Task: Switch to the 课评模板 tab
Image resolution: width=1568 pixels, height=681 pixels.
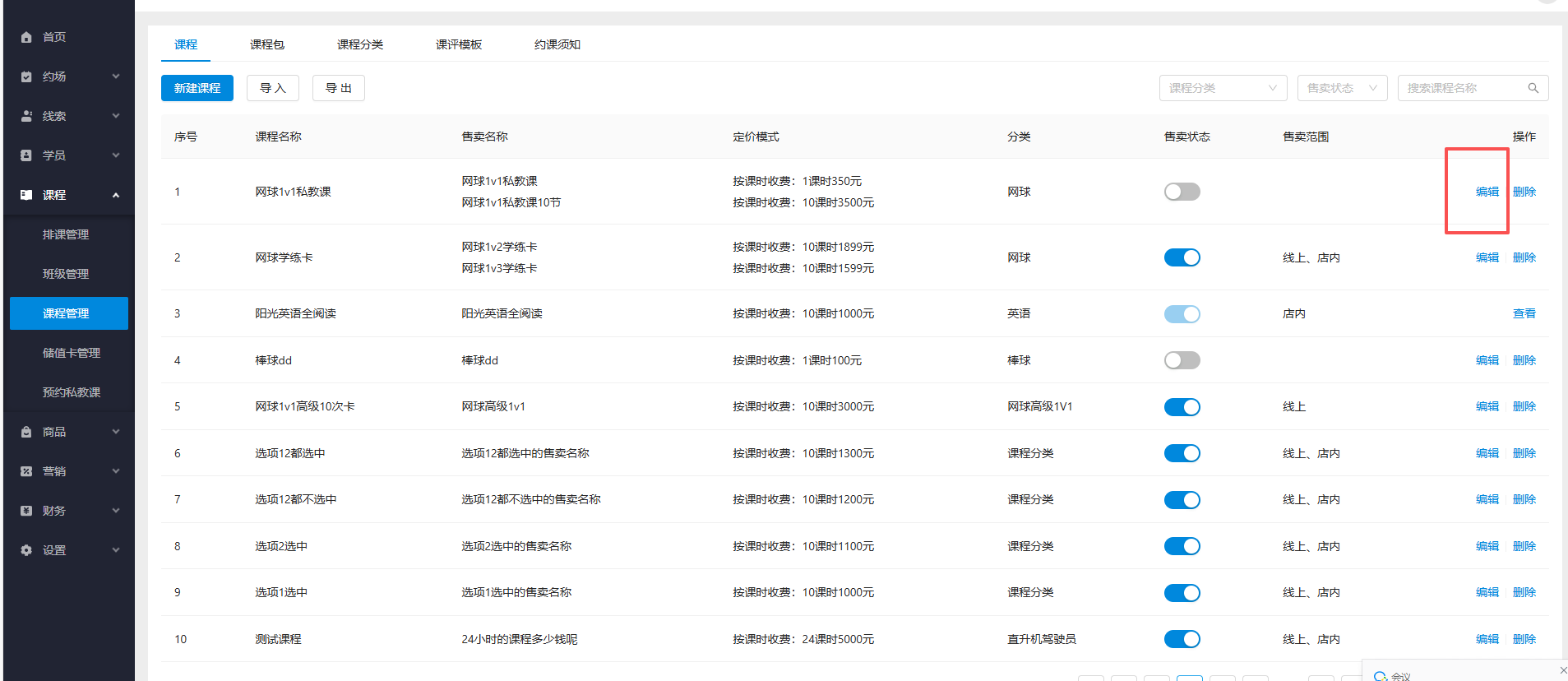Action: 459,44
